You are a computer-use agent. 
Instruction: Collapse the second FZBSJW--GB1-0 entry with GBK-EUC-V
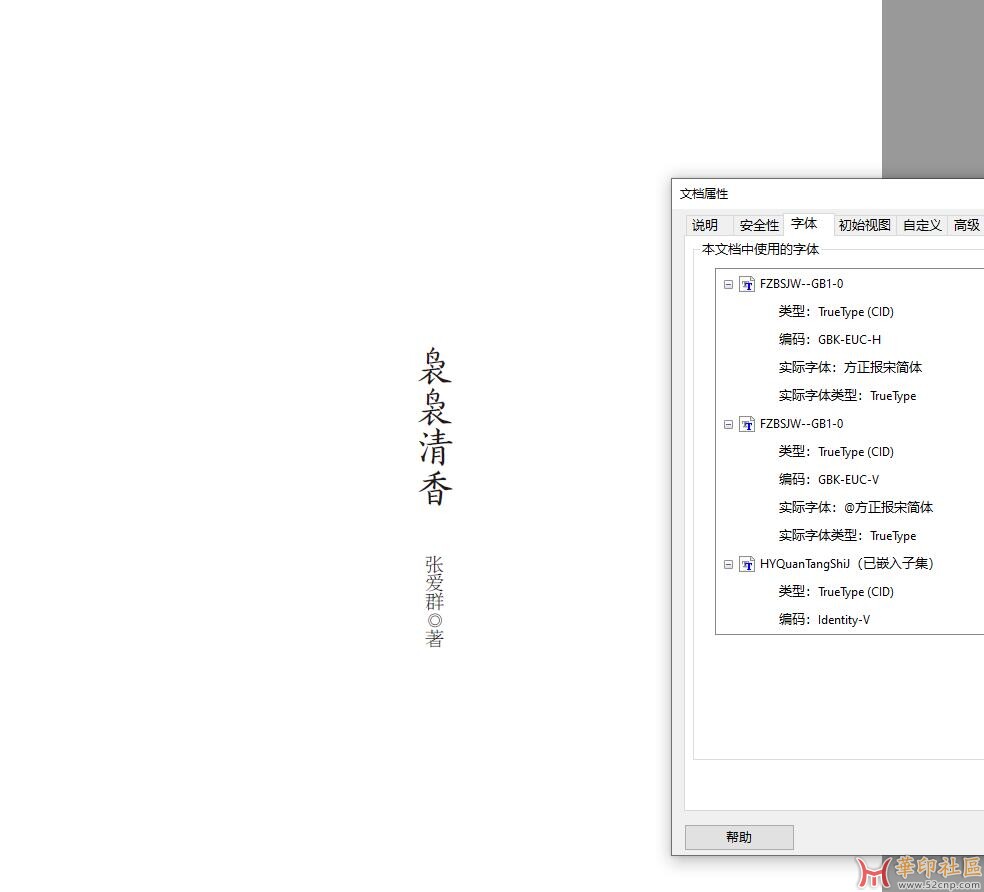(x=728, y=424)
